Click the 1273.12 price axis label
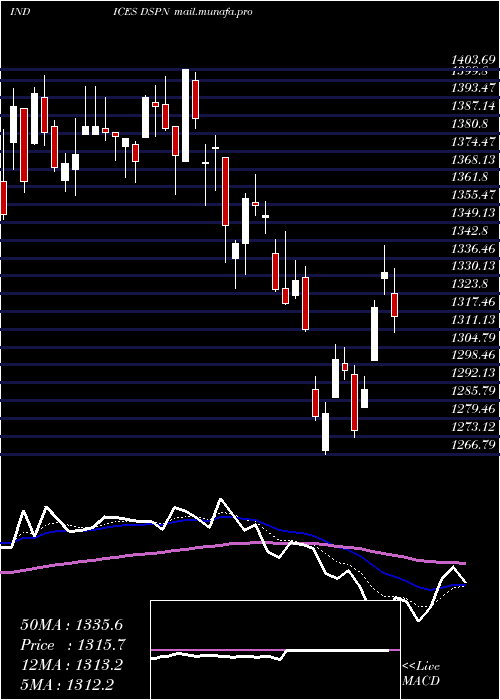500x700 pixels. (x=473, y=426)
